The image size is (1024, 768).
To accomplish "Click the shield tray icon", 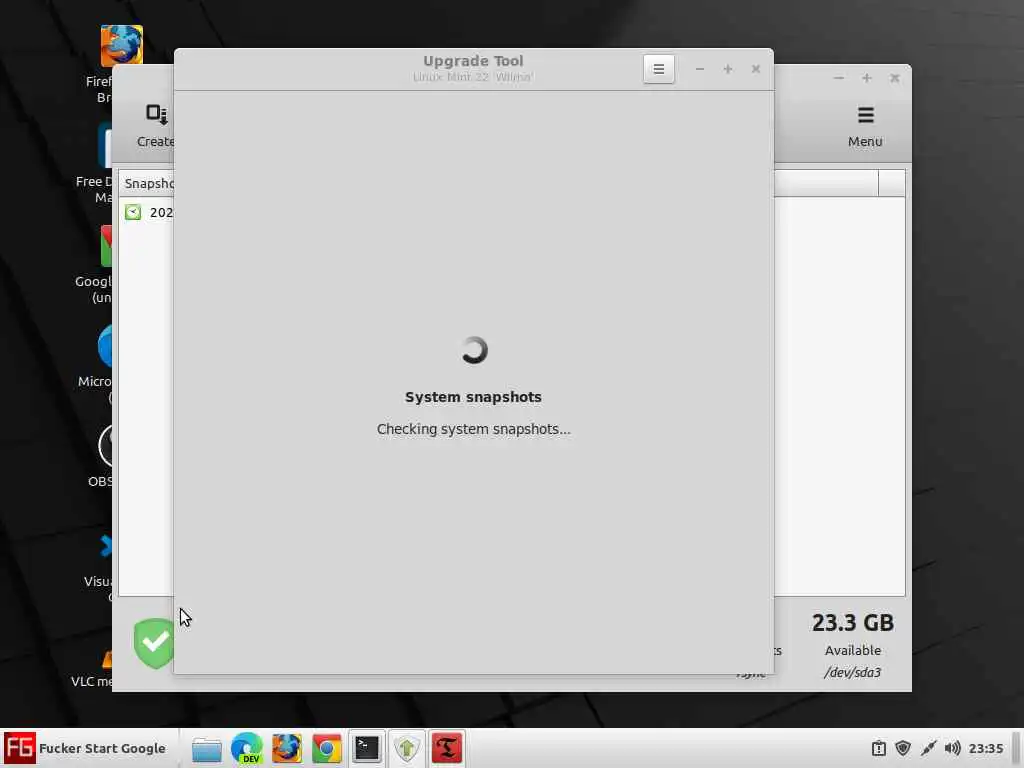I will click(903, 748).
